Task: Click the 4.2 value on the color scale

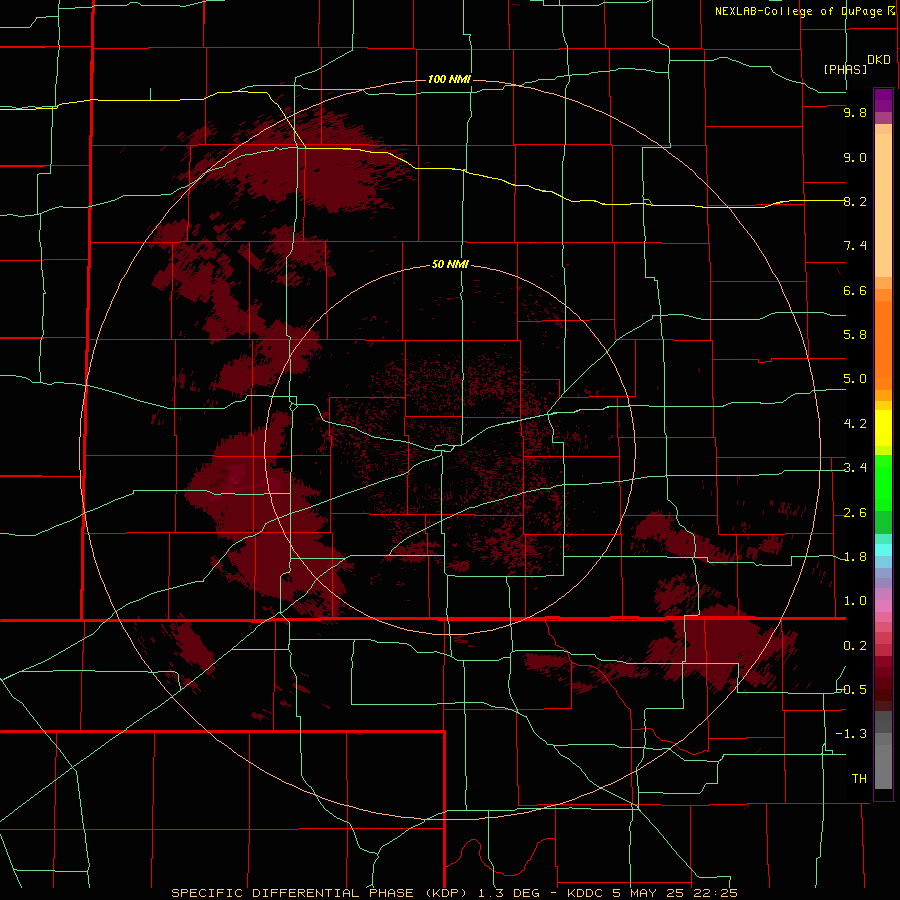Action: (855, 424)
